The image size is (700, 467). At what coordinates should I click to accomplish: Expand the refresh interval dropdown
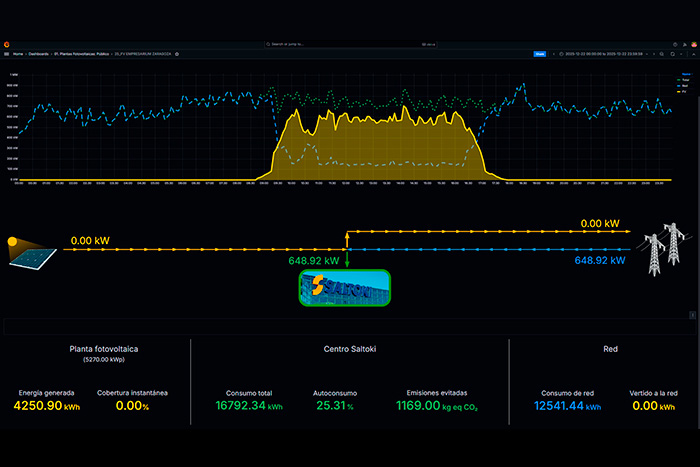point(683,54)
